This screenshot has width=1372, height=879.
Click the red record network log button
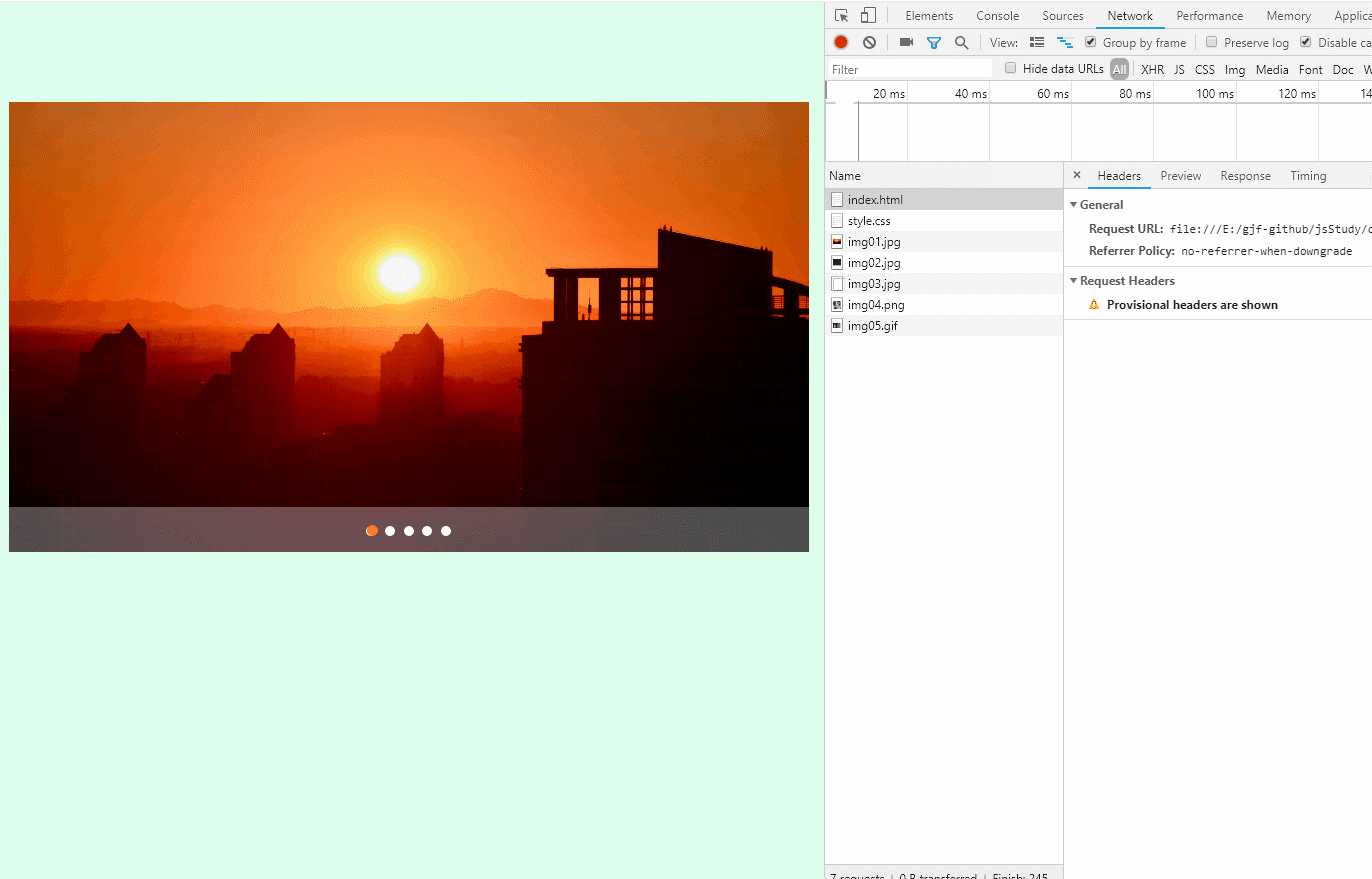coord(841,42)
